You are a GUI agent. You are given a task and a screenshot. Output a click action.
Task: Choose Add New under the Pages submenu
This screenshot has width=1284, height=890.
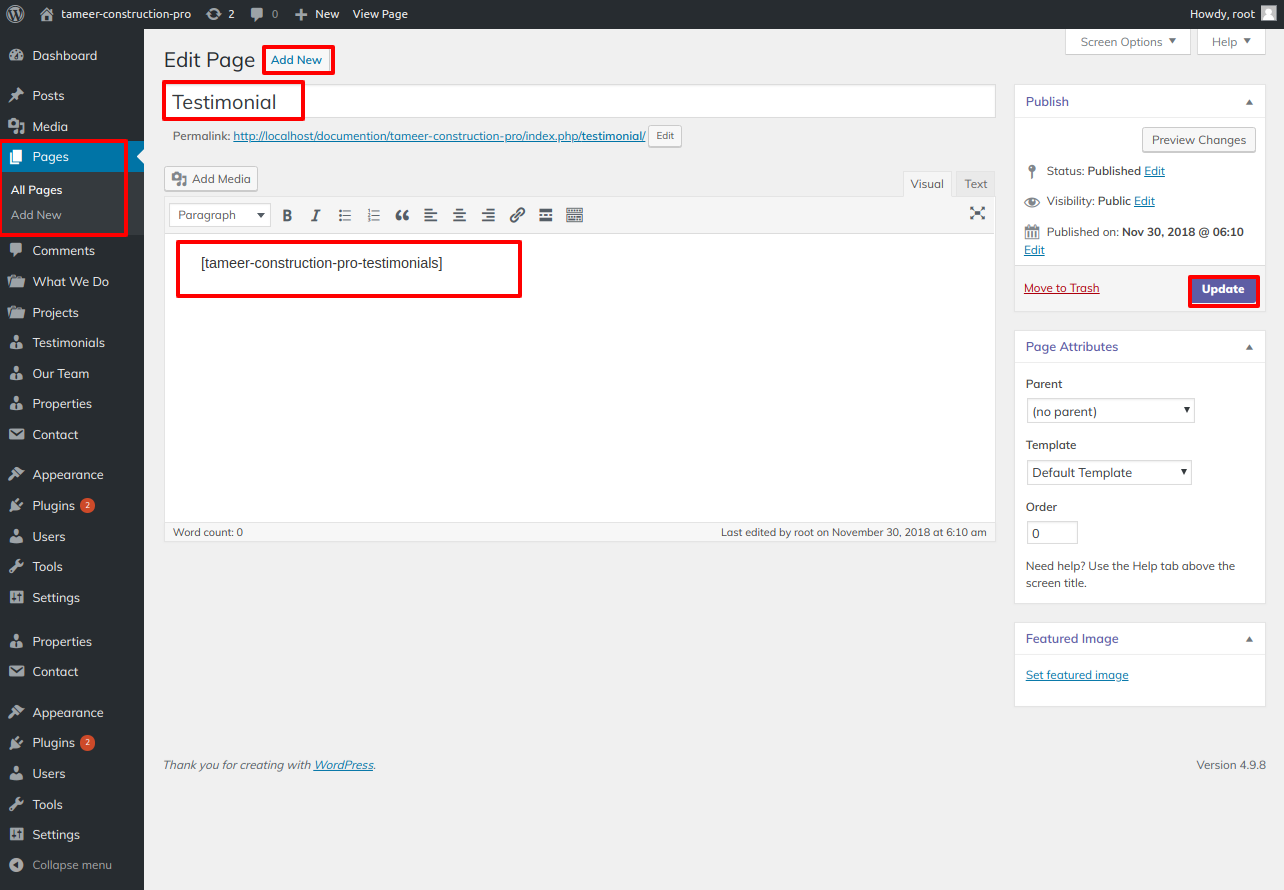click(36, 215)
